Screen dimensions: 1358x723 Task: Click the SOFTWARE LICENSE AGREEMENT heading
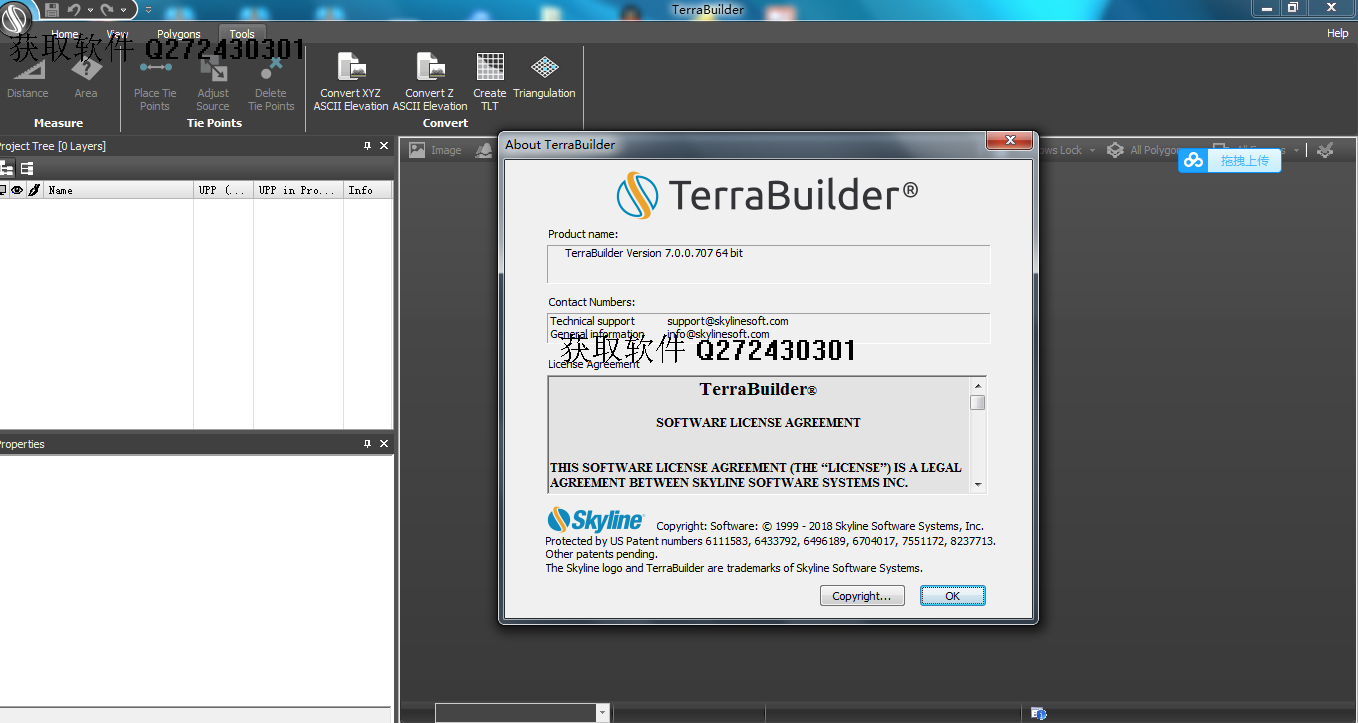click(x=758, y=423)
